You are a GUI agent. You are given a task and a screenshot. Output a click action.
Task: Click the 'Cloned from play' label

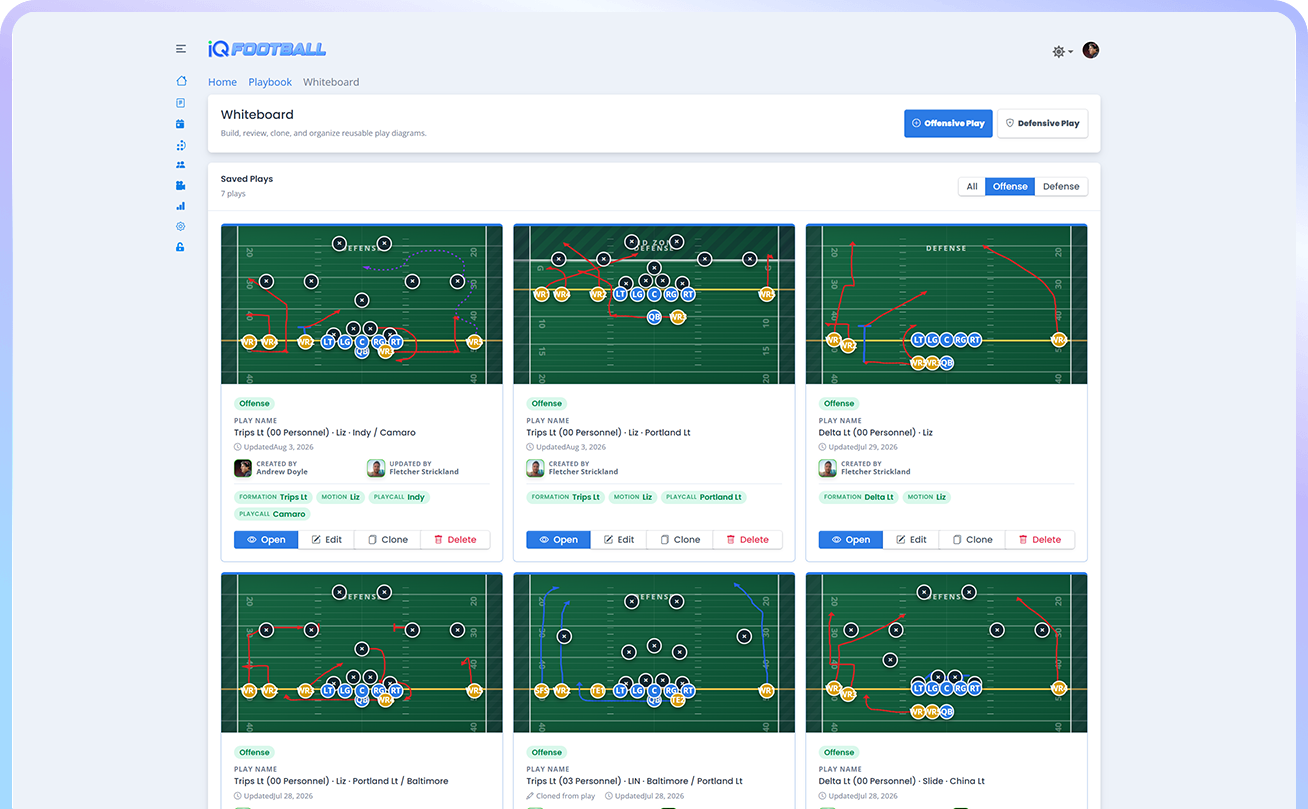click(x=561, y=796)
